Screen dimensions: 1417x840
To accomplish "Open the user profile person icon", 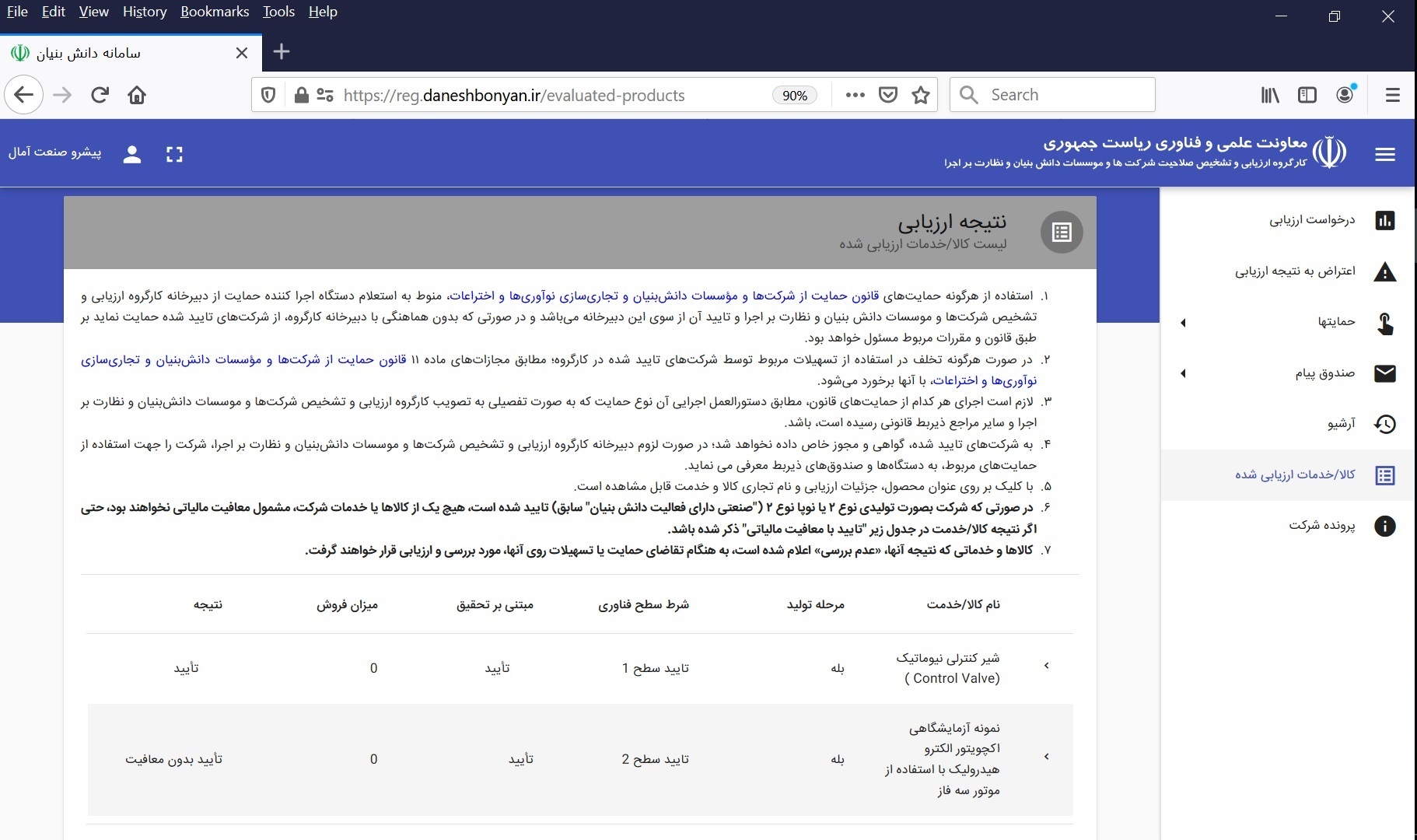I will click(x=132, y=154).
